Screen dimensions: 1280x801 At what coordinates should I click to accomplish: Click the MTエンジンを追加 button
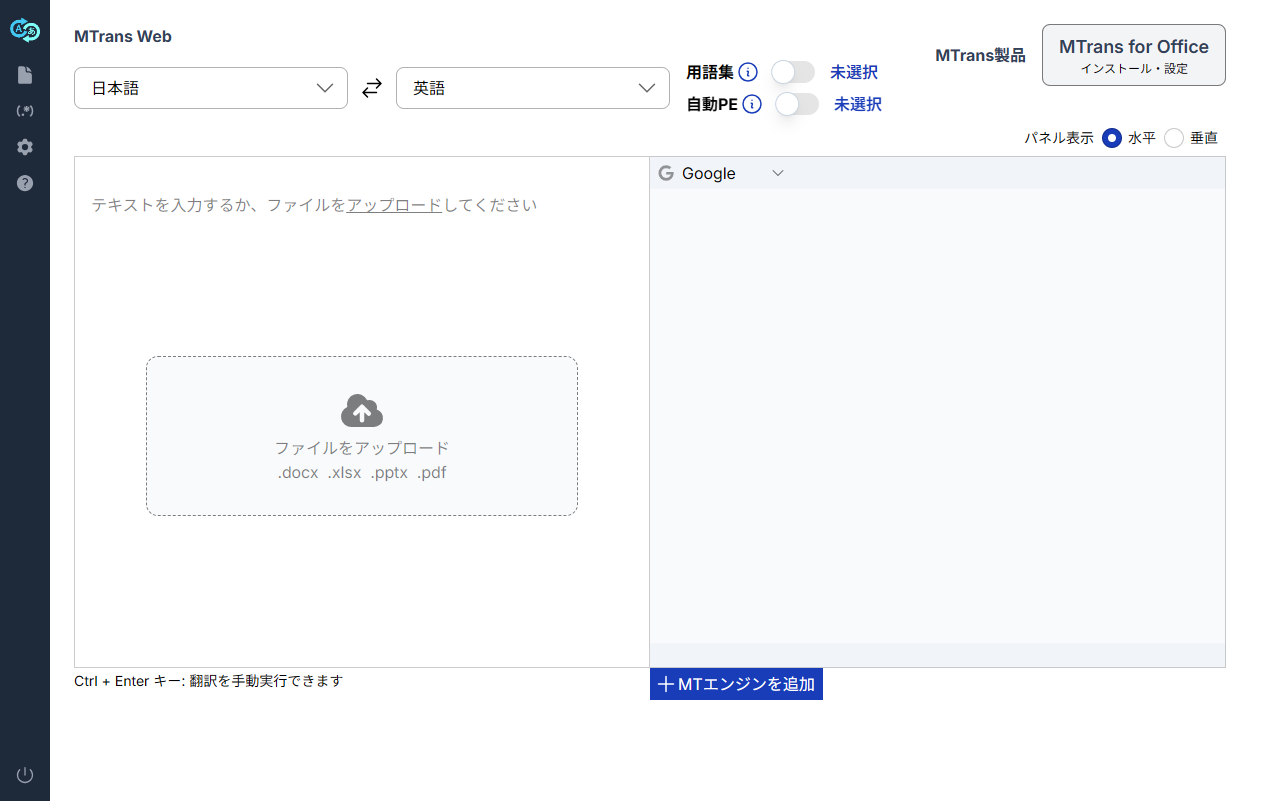(736, 684)
